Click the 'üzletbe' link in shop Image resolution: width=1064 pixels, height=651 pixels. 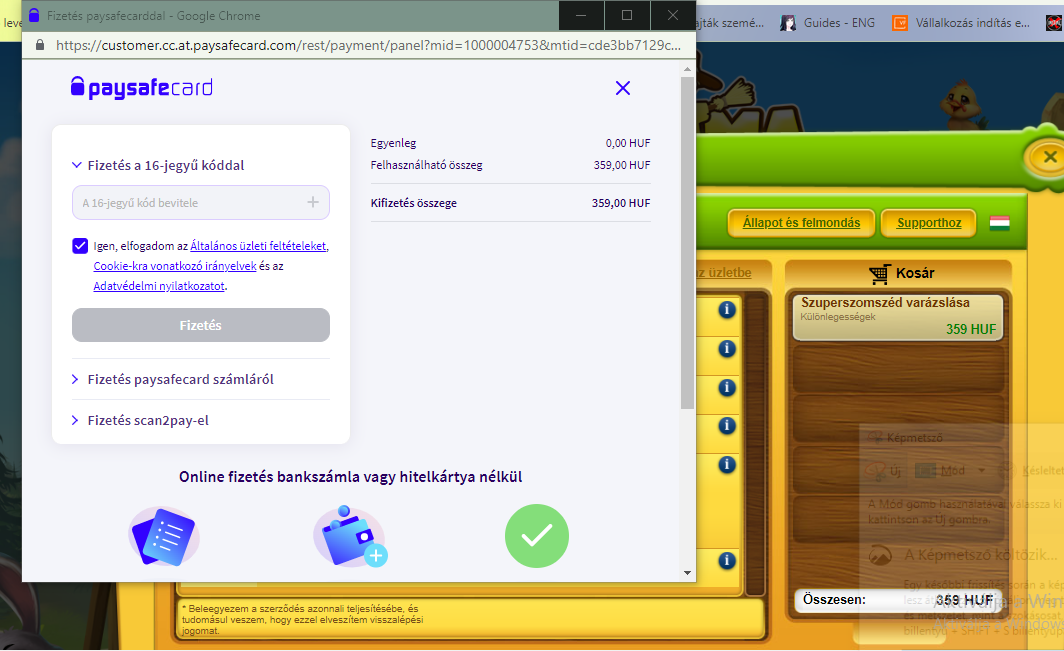[725, 272]
